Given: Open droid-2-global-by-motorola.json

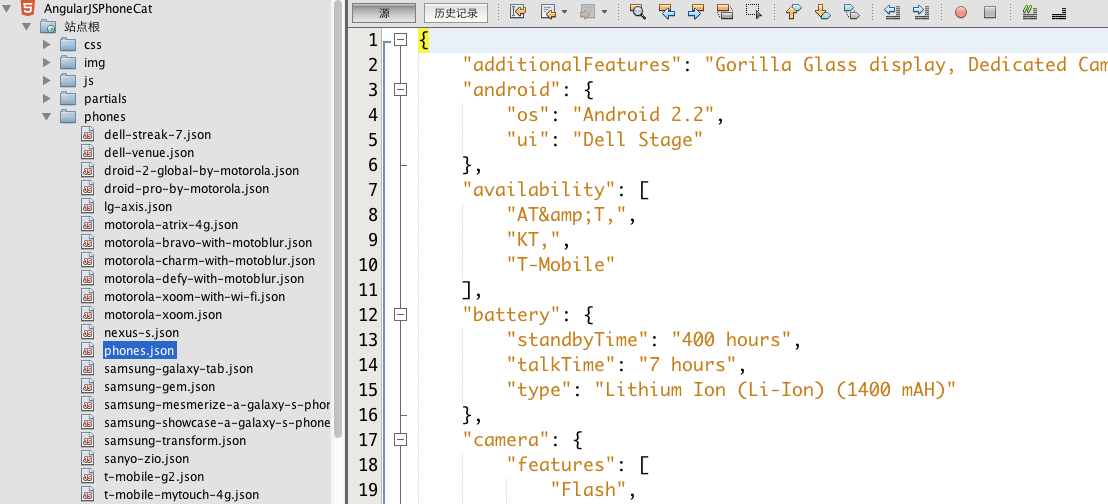Looking at the screenshot, I should 201,170.
